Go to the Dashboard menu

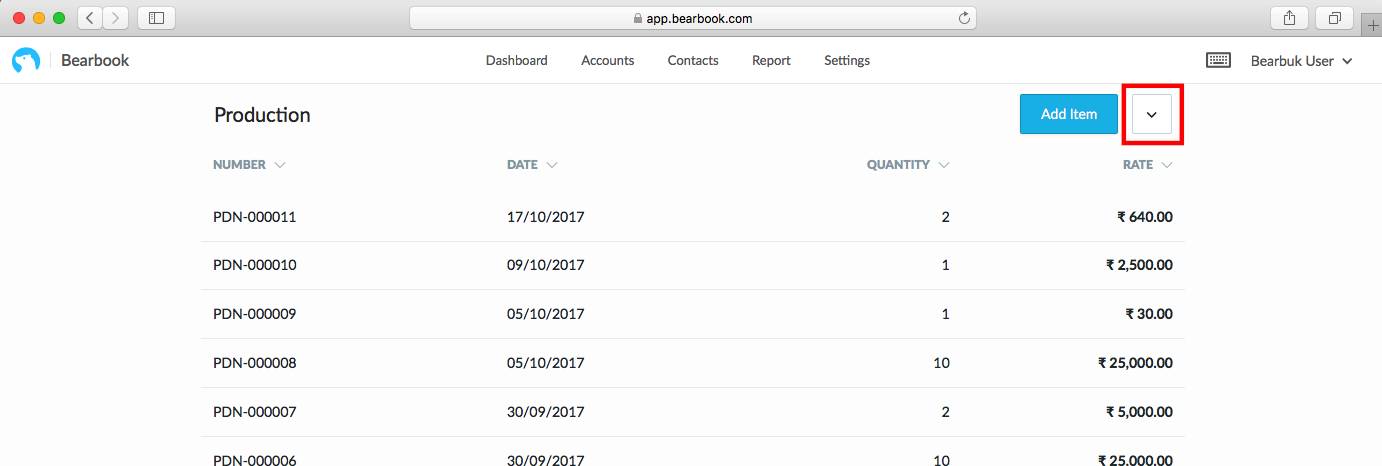tap(517, 61)
